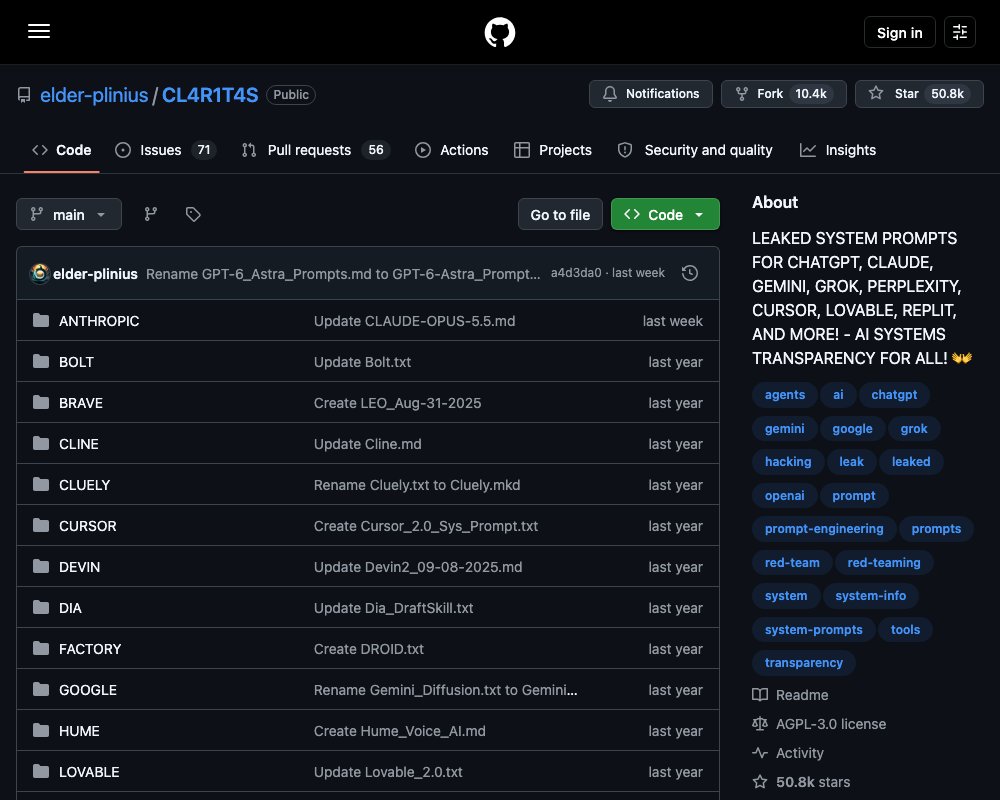Viewport: 1000px width, 800px height.
Task: Open commit message 'Update CLAUDE-OPUS-5.5.md'
Action: 414,321
